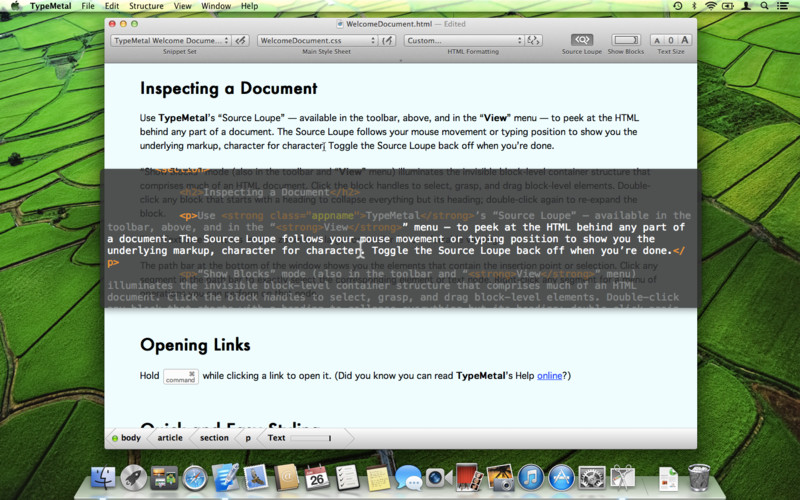Open the Help menu
The image size is (800, 500).
249,6
